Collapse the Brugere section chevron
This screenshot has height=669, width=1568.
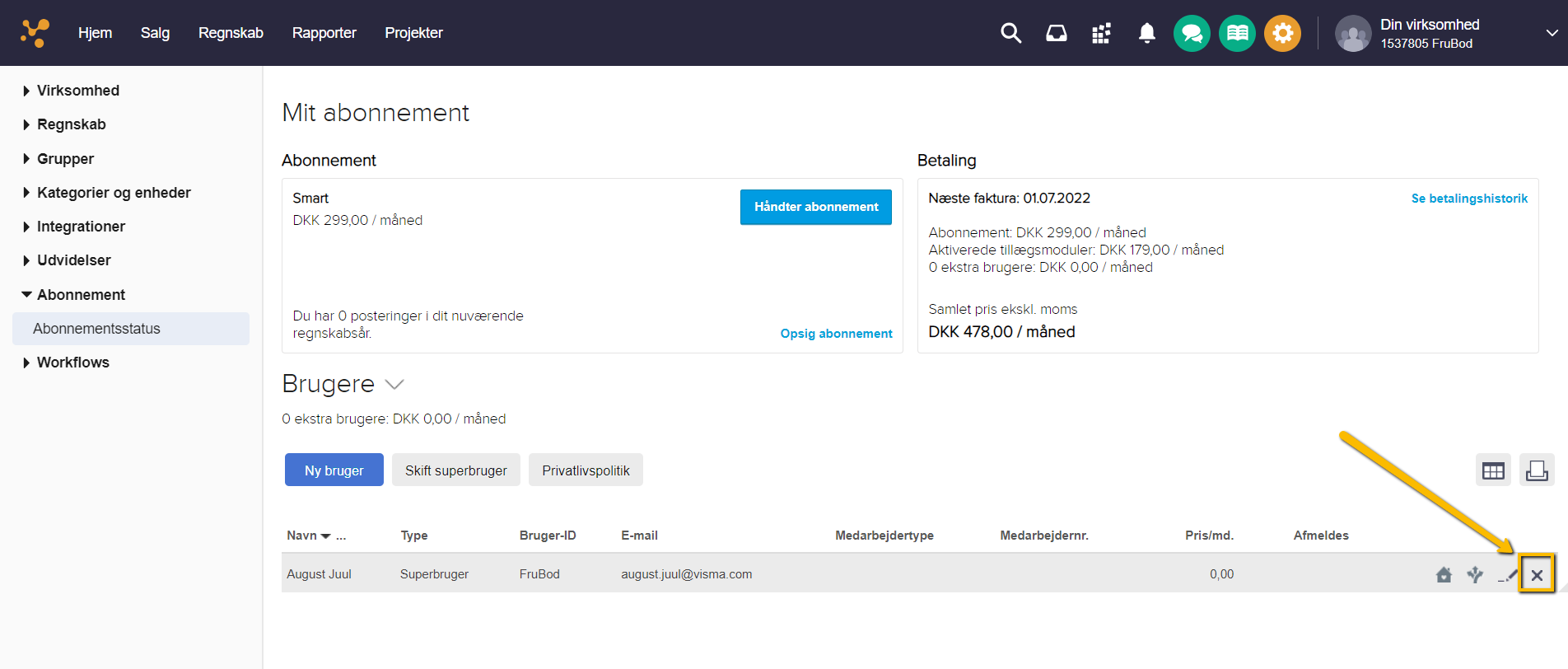pyautogui.click(x=395, y=385)
